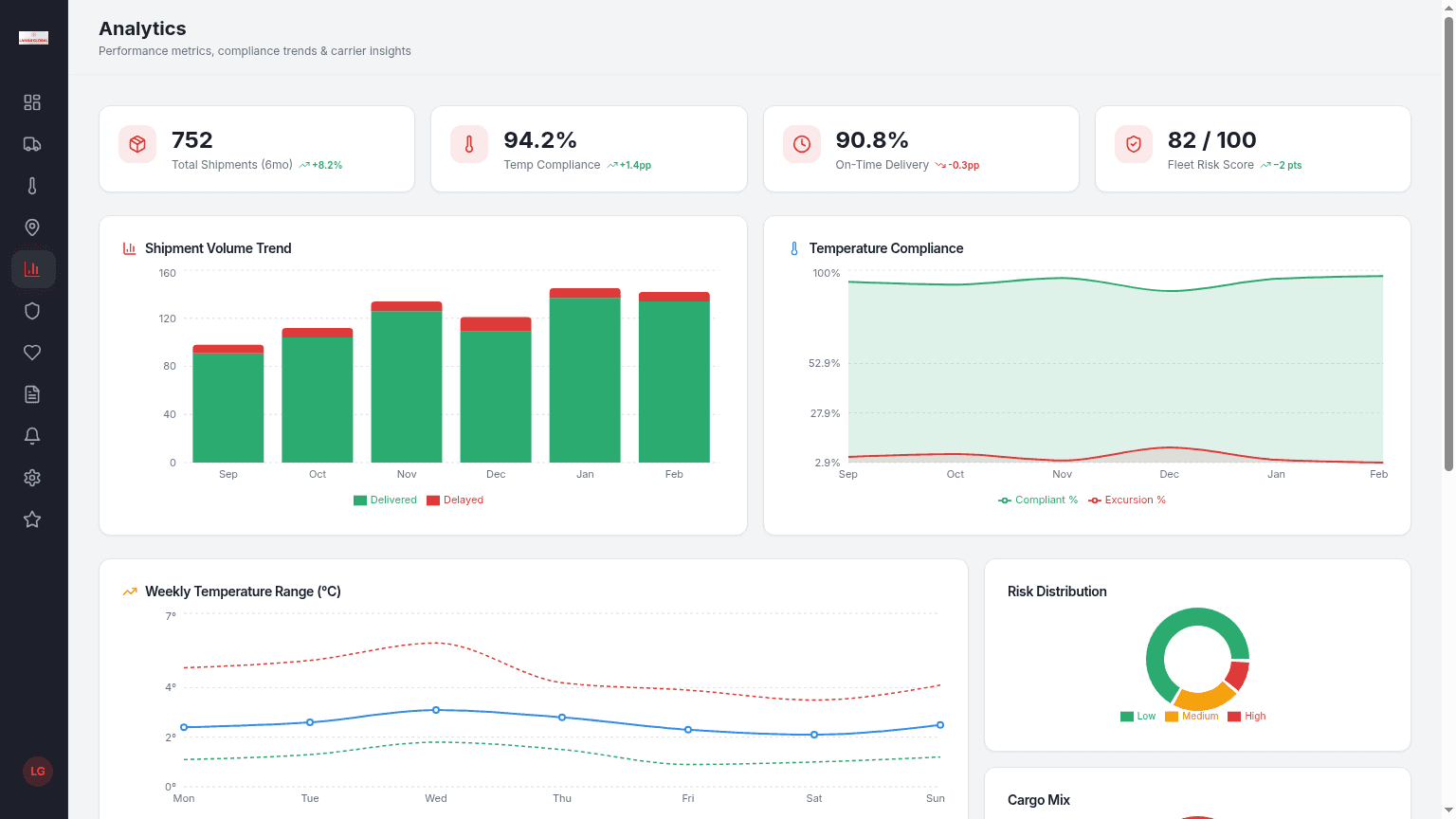Click the Analytics page heading

coord(142,28)
